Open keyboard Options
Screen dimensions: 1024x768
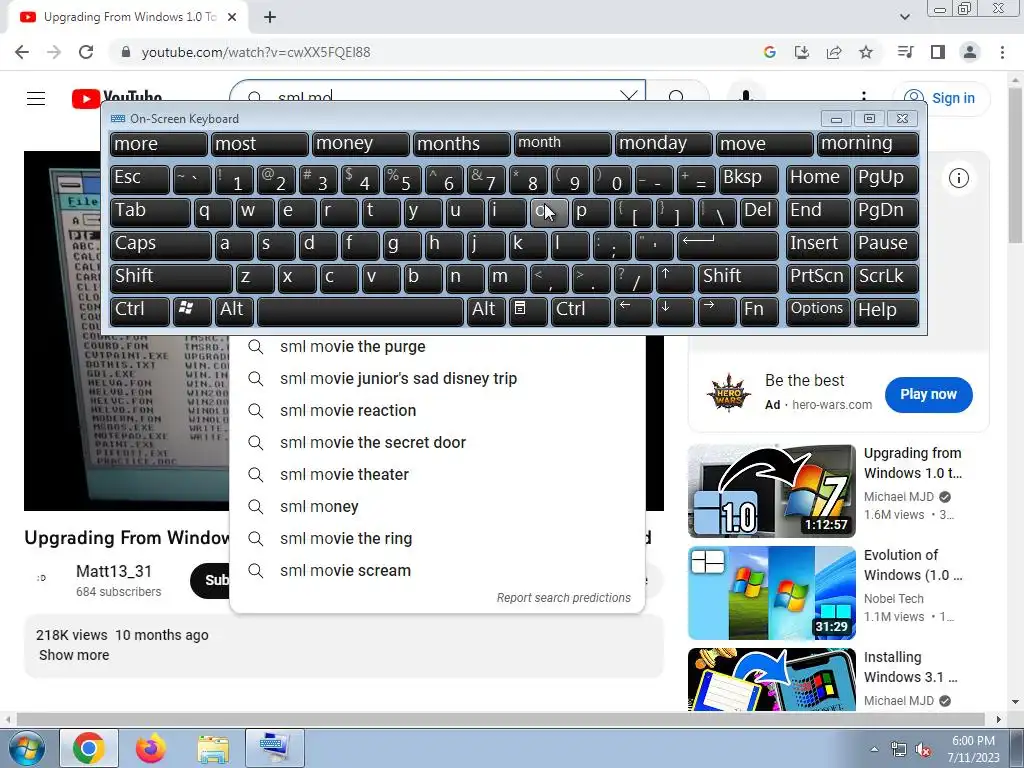(818, 310)
